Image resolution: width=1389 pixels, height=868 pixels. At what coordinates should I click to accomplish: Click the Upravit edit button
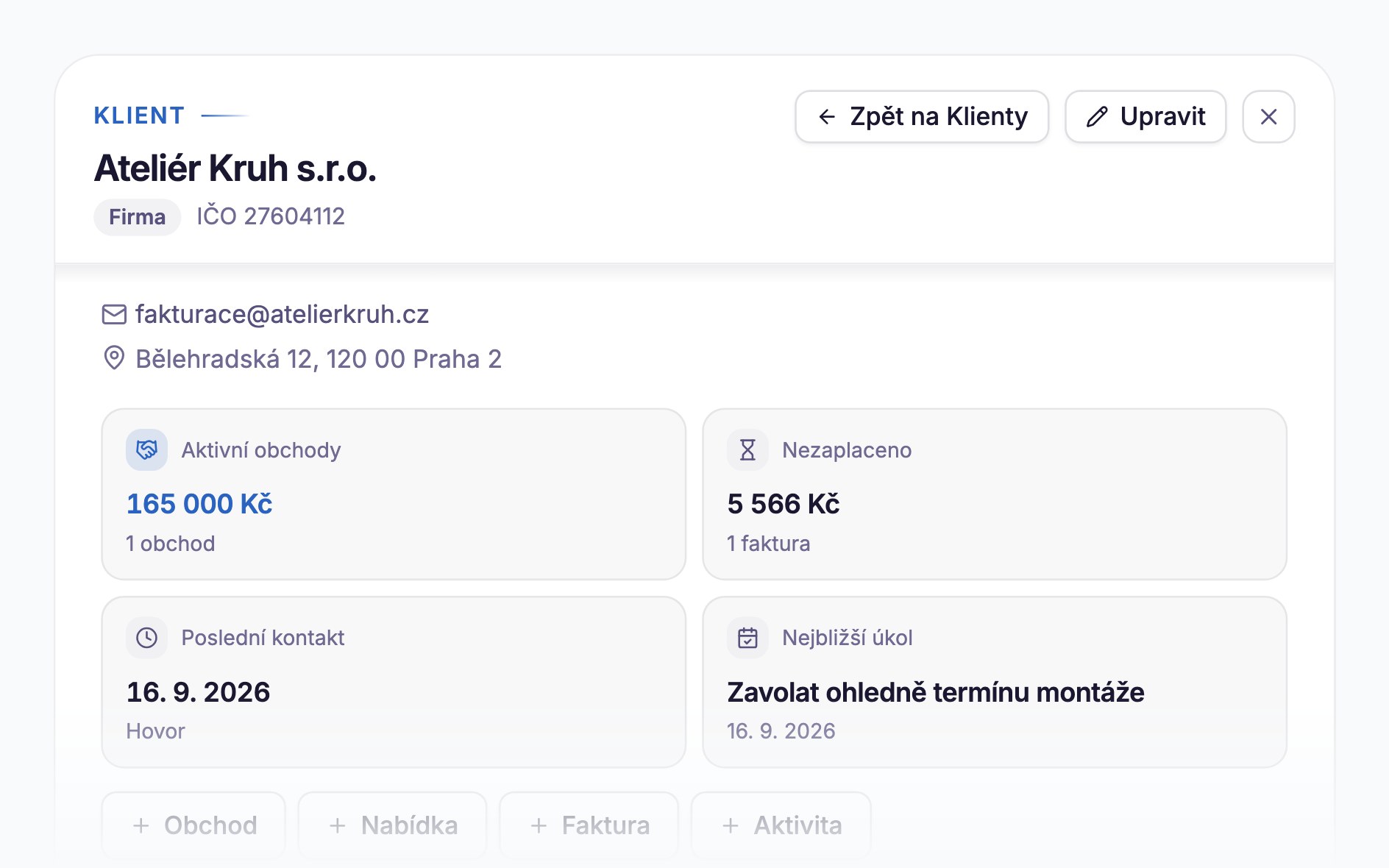click(x=1145, y=116)
